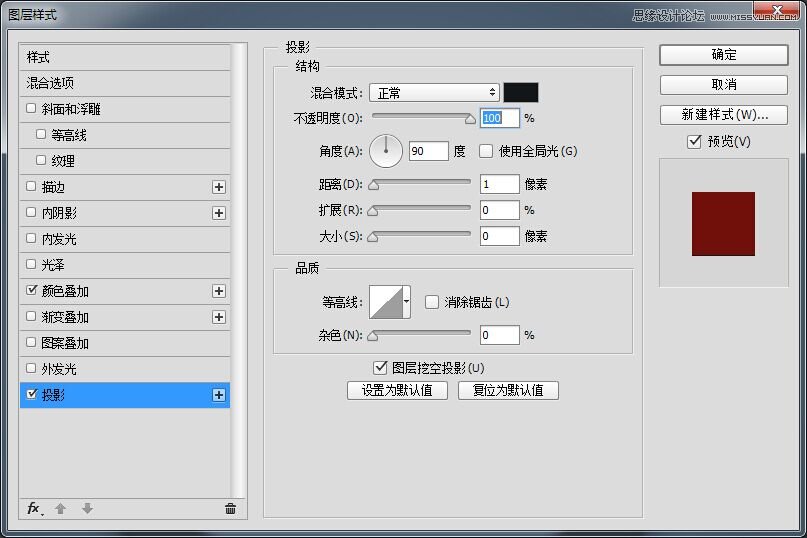Image resolution: width=807 pixels, height=538 pixels.
Task: Click the plus icon next to 颜色叠加
Action: (x=219, y=291)
